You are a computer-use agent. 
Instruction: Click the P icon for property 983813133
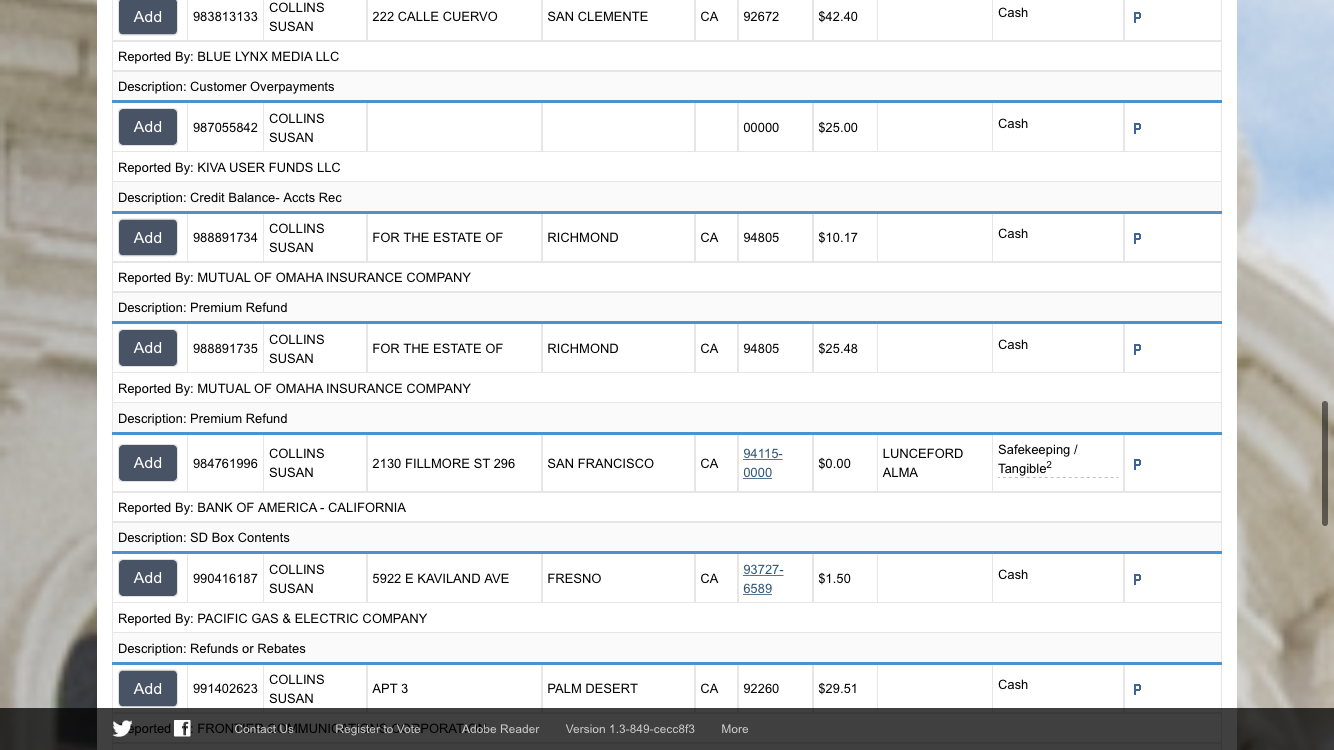point(1137,17)
